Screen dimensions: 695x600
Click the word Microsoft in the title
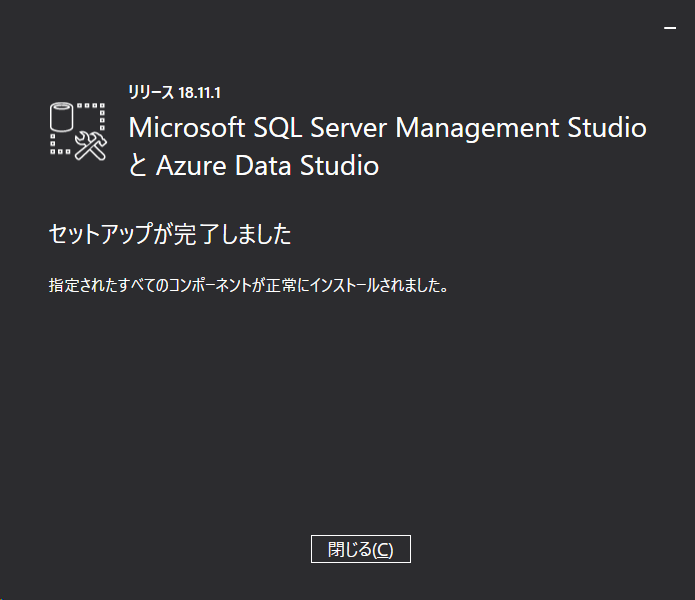point(186,128)
